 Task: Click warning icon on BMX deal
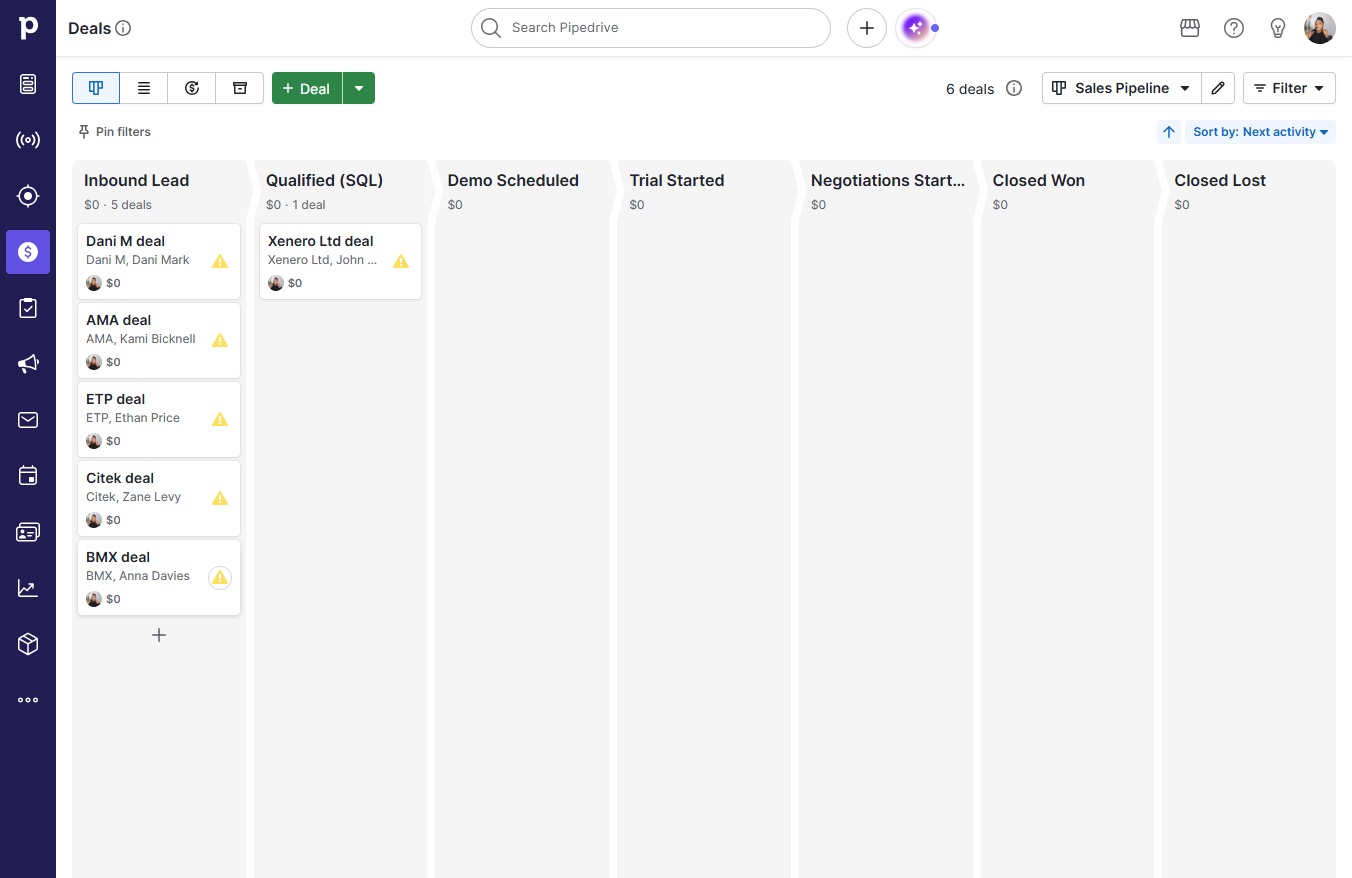click(220, 577)
